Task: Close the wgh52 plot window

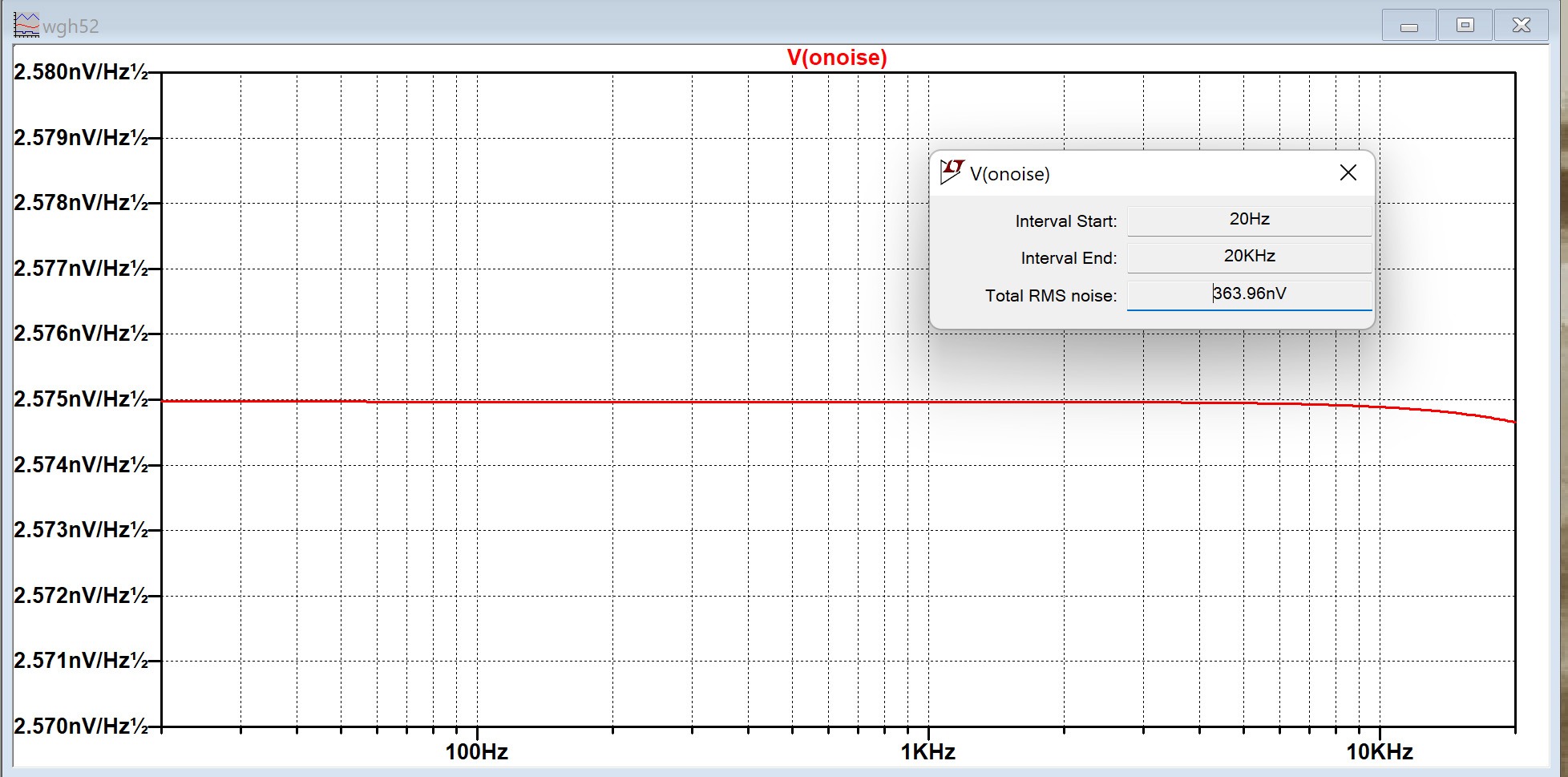Action: (1522, 26)
